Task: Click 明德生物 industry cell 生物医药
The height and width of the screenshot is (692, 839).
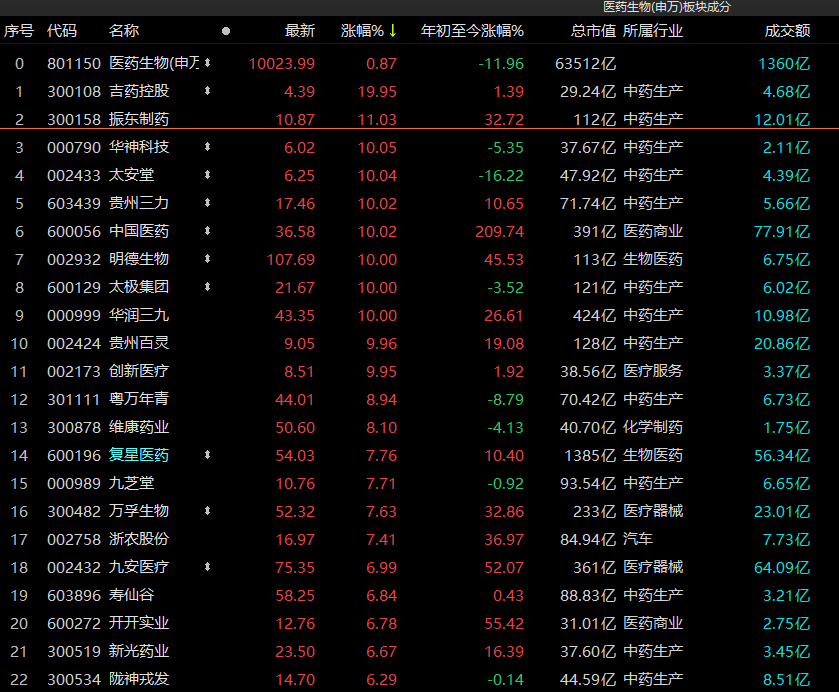Action: [653, 259]
